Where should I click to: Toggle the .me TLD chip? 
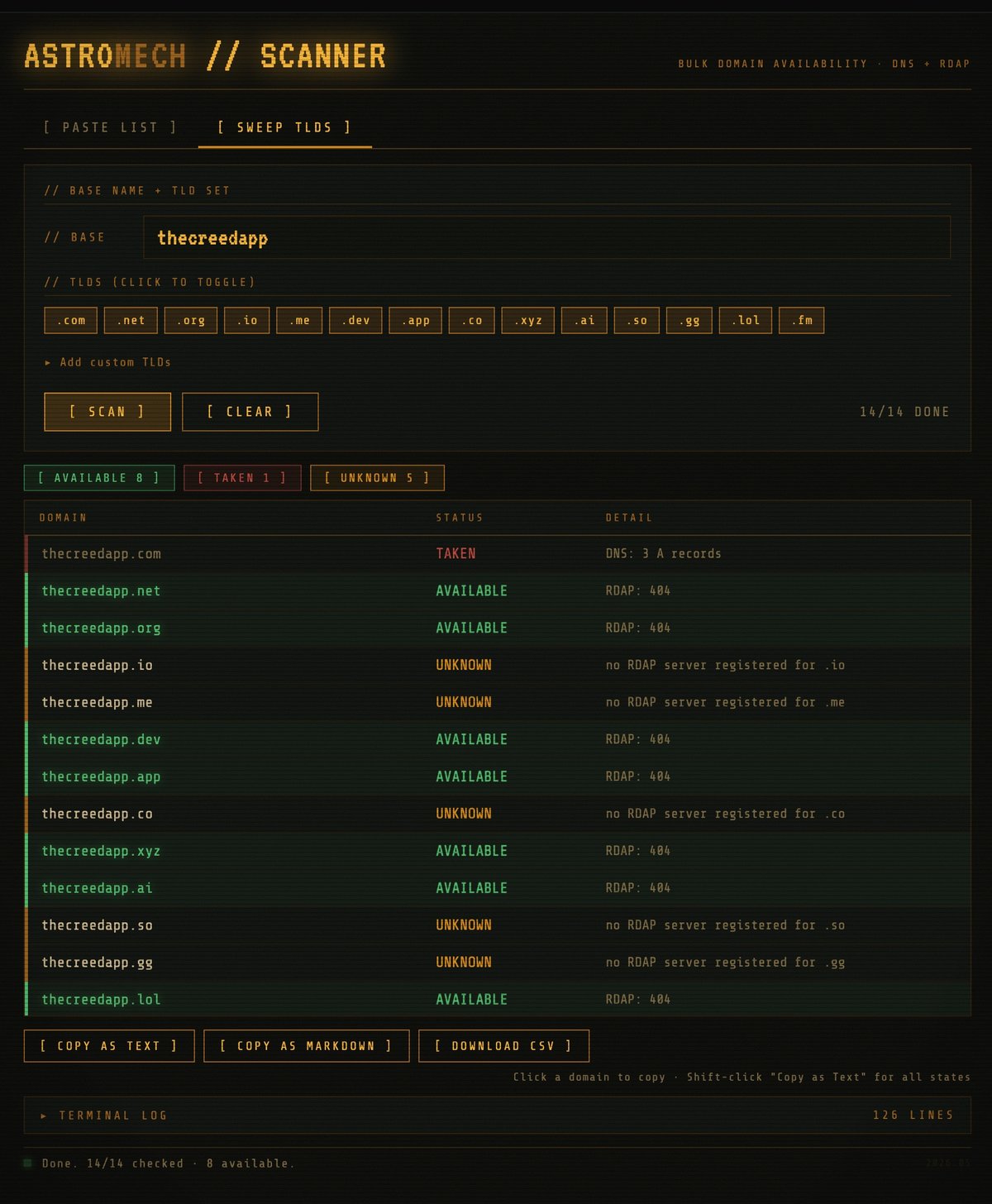tap(299, 321)
